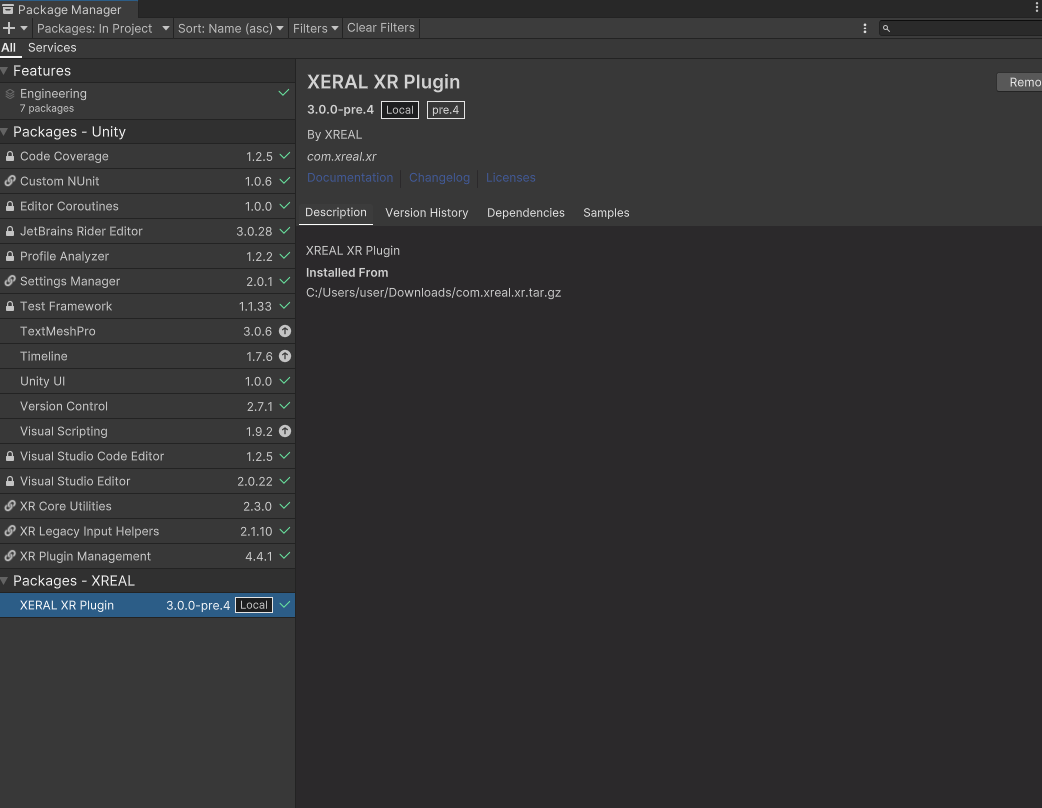The image size is (1042, 808).
Task: Open the add package dropdown arrow
Action: click(x=24, y=28)
